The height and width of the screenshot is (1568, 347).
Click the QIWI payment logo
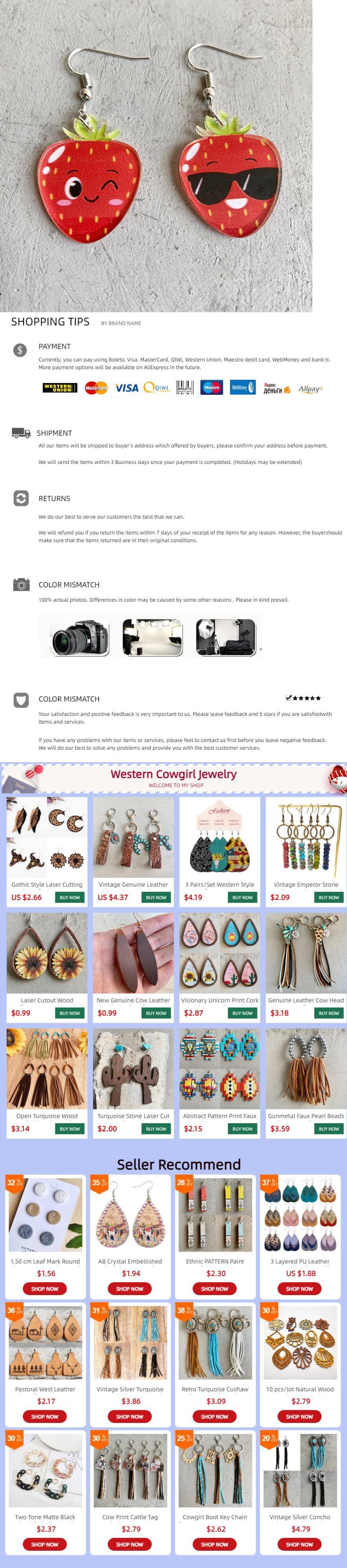157,388
